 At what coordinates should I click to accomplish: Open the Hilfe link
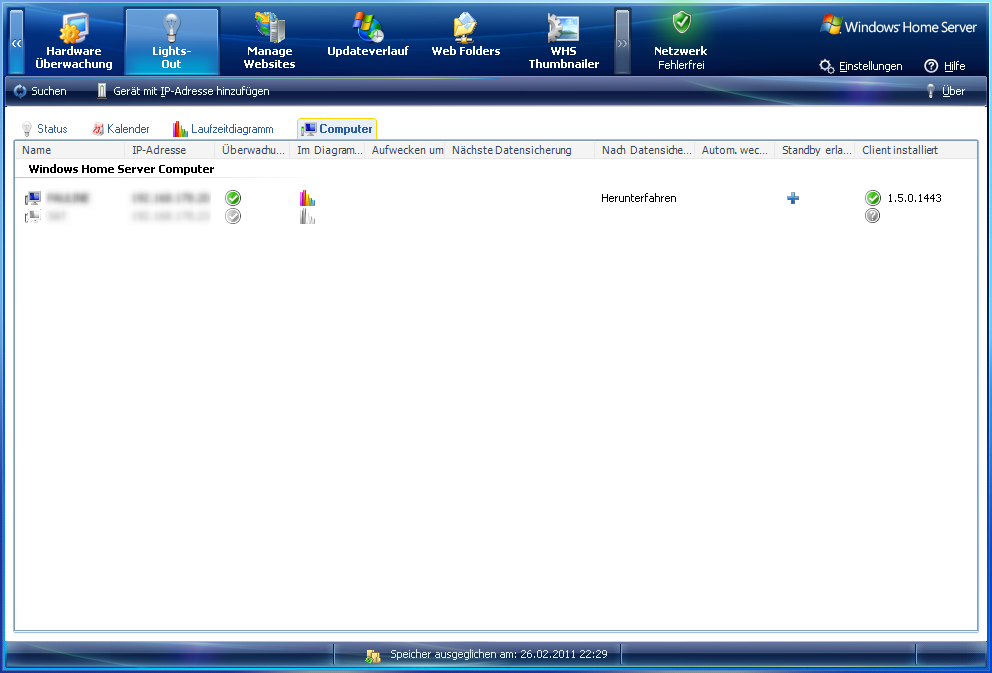[945, 66]
